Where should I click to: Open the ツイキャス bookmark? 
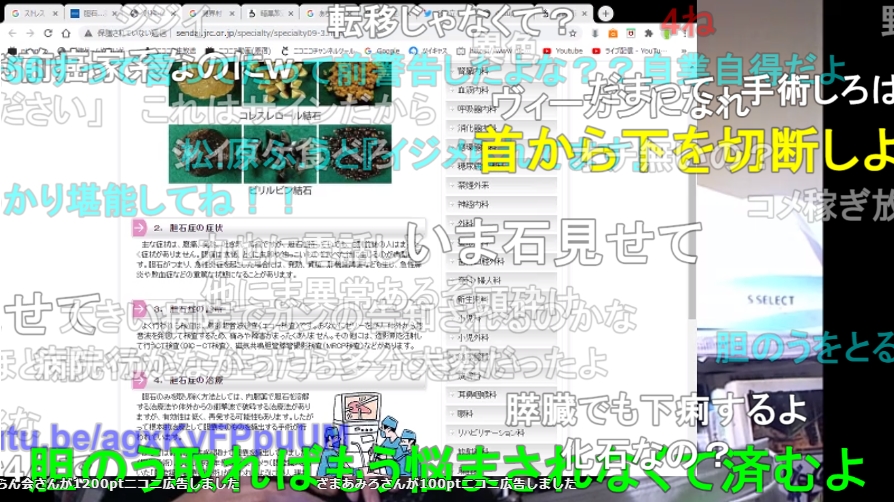tap(429, 51)
